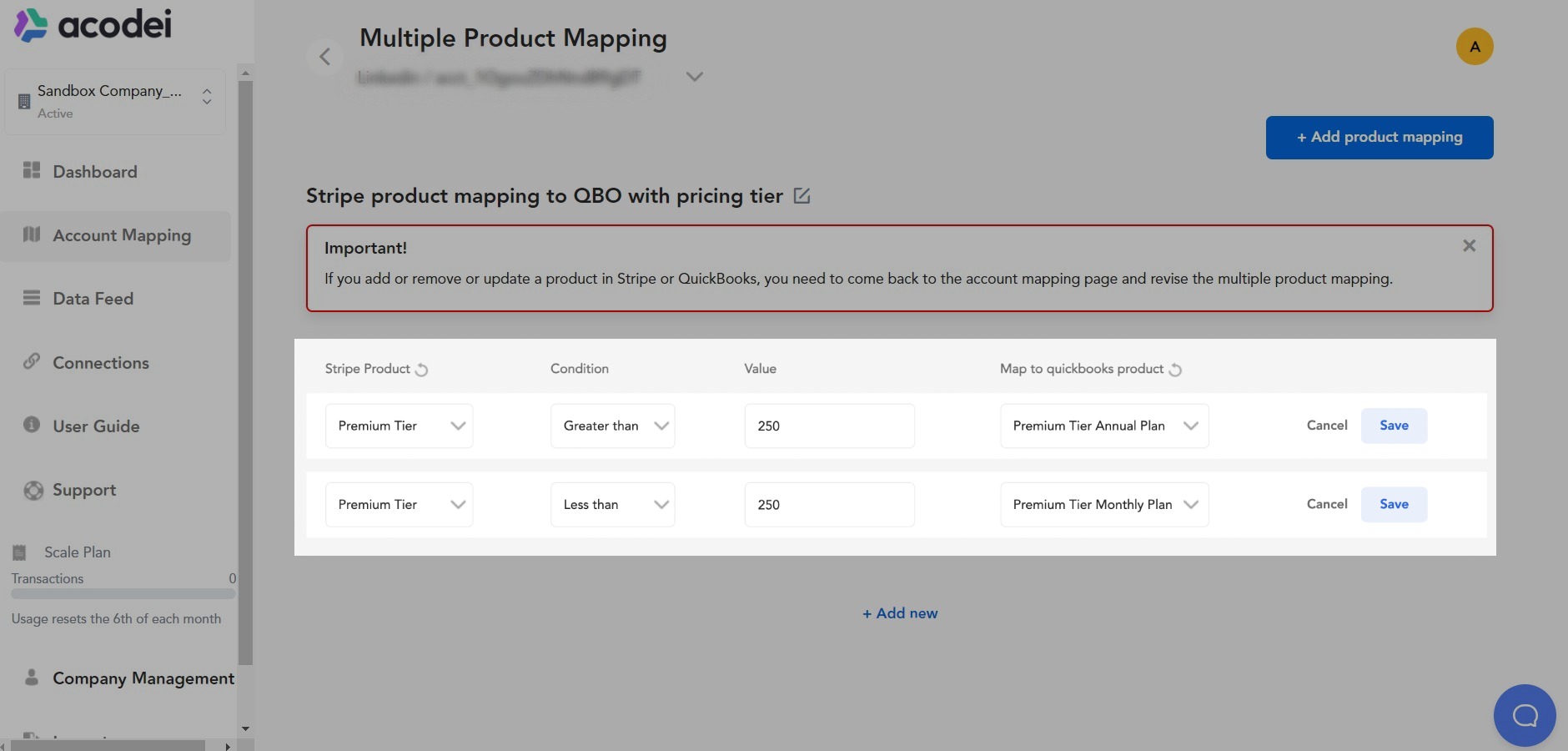
Task: Click Add product mapping button
Action: pos(1380,138)
